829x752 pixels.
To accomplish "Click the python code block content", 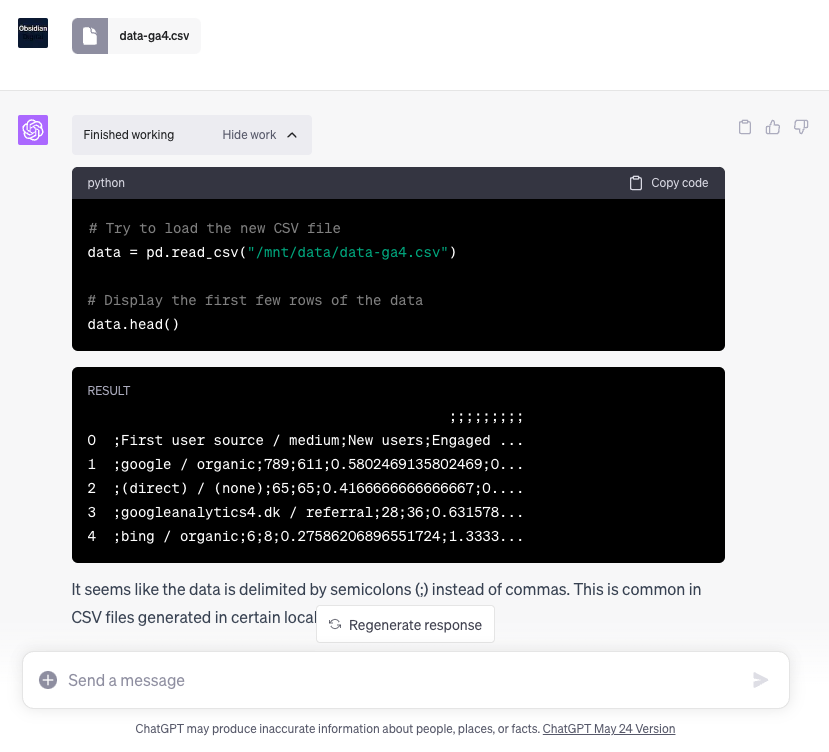I will pos(398,275).
